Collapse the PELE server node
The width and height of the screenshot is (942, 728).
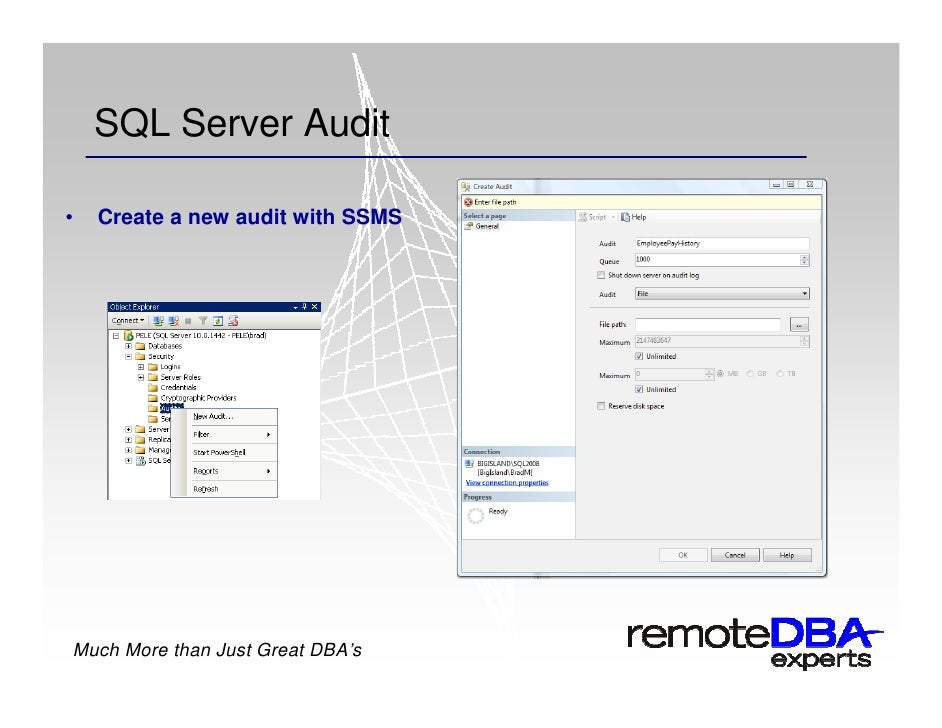(116, 336)
